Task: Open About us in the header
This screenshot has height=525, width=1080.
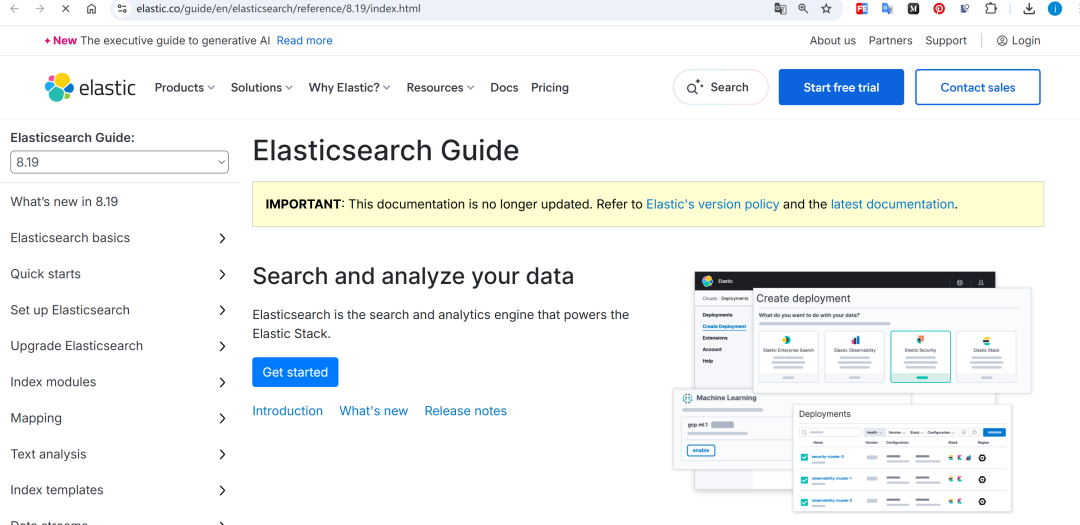Action: click(833, 41)
